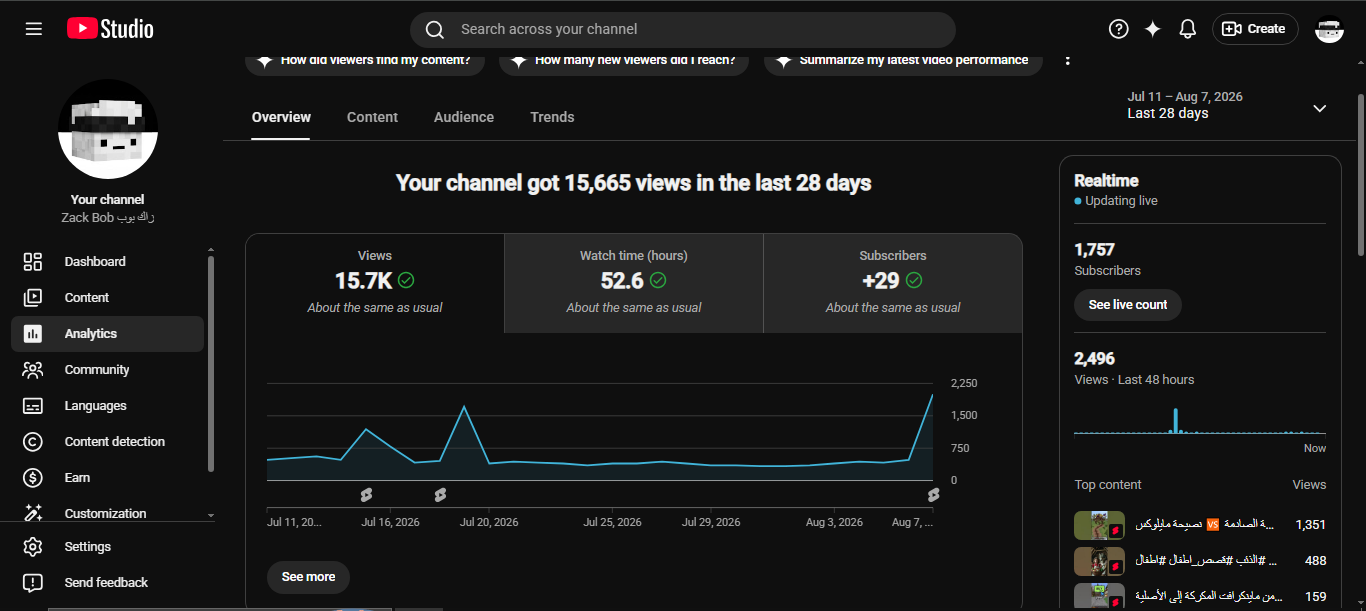Switch to the Audience tab
This screenshot has width=1366, height=611.
(x=464, y=117)
